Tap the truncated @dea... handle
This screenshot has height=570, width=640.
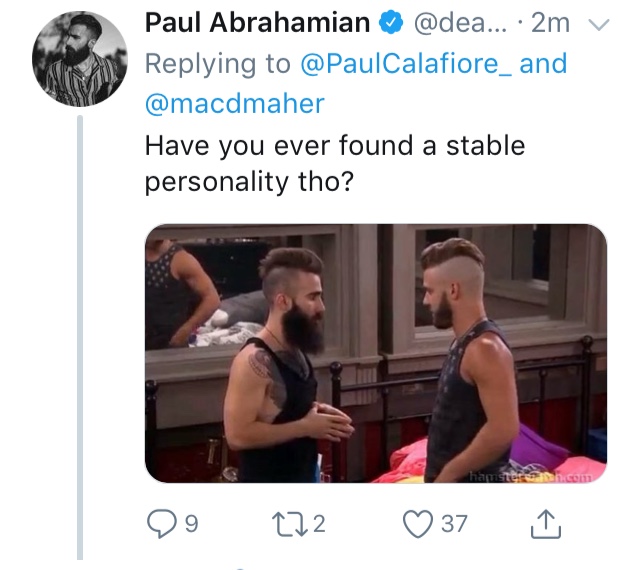(x=460, y=23)
